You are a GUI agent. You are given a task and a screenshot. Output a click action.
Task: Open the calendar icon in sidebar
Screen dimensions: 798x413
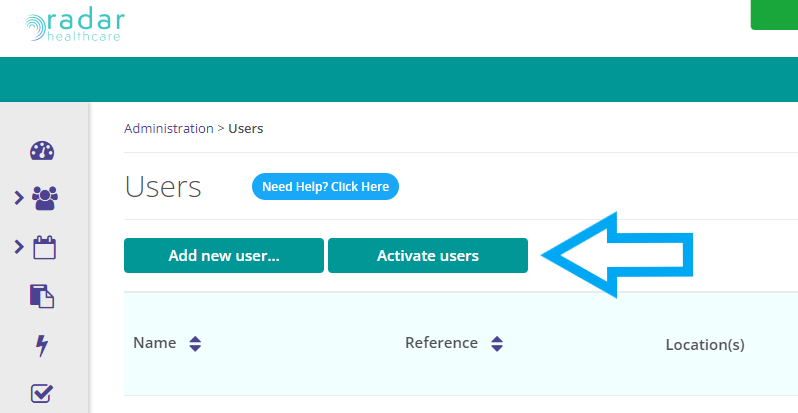pyautogui.click(x=44, y=248)
